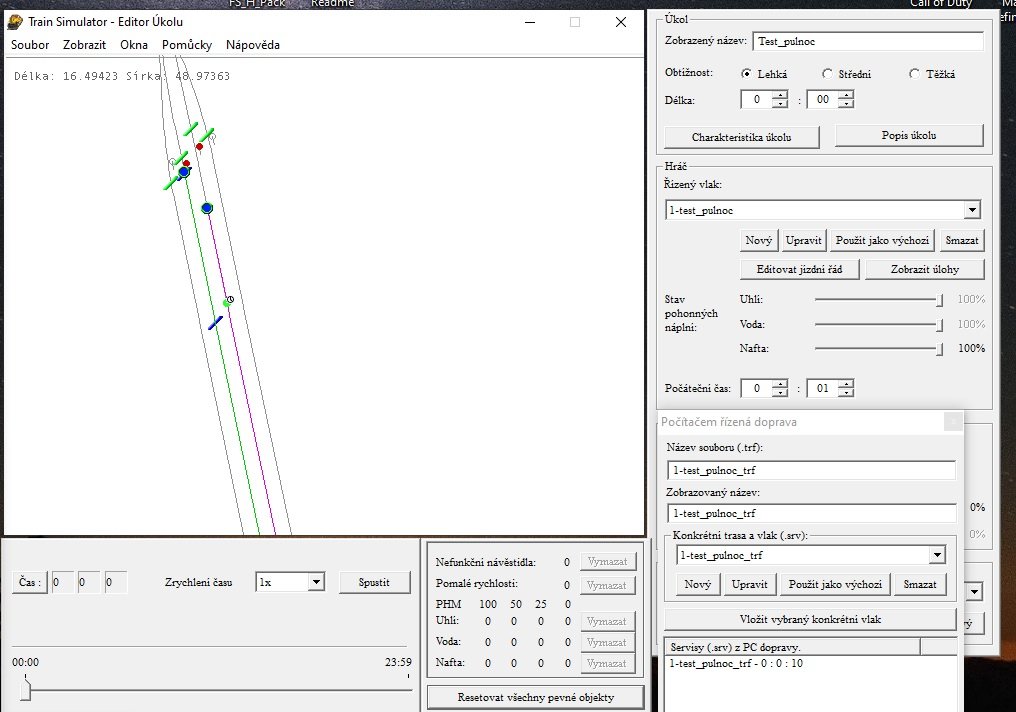Viewport: 1016px width, 712px height.
Task: Open the Soubor menu
Action: [x=30, y=45]
